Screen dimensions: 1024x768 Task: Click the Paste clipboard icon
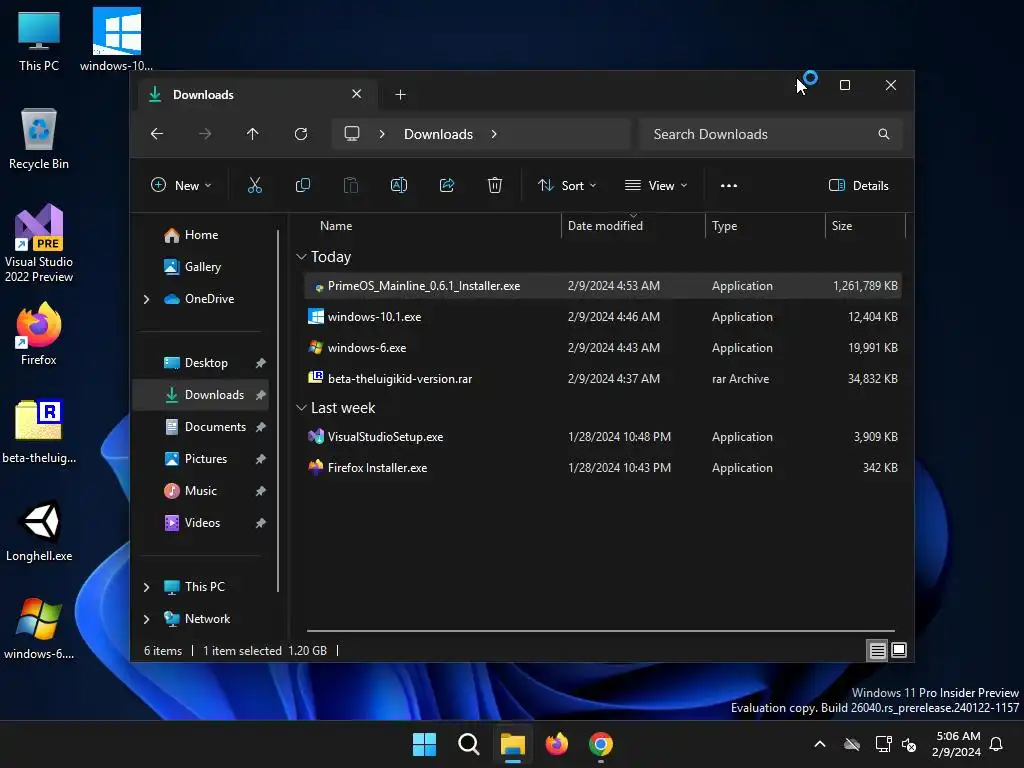[x=351, y=185]
